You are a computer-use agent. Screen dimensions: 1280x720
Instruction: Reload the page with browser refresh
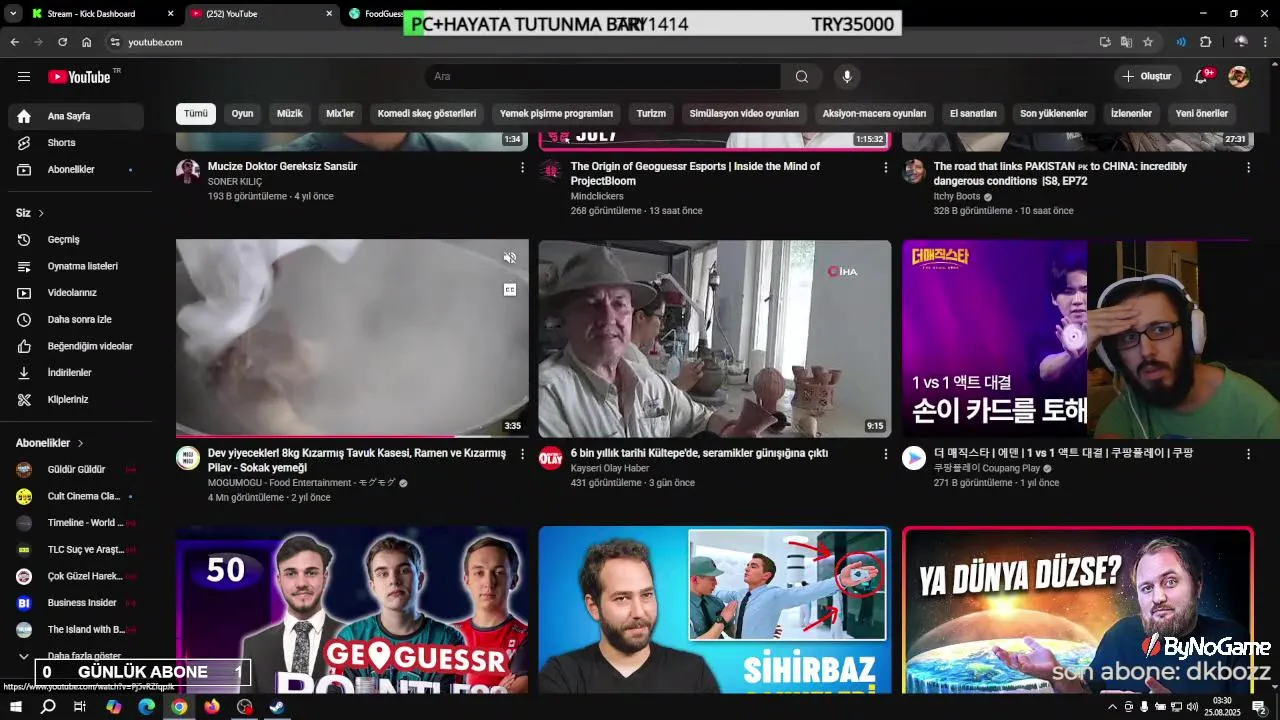[x=62, y=42]
